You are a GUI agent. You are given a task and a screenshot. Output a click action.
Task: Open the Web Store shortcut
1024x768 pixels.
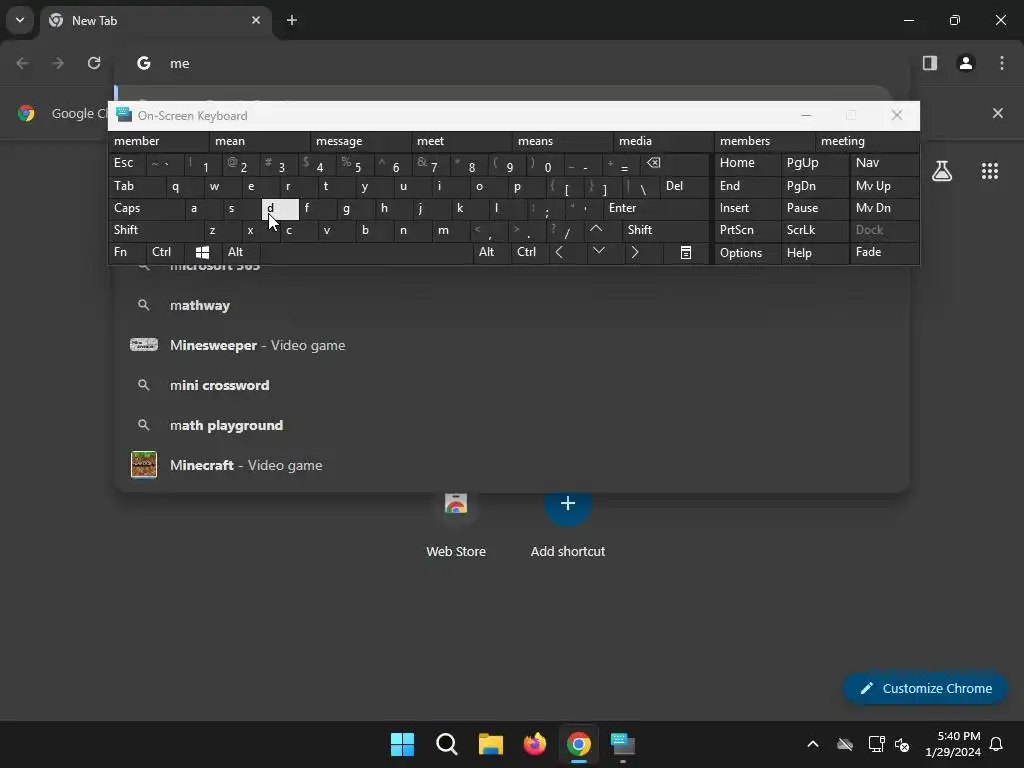tap(456, 524)
